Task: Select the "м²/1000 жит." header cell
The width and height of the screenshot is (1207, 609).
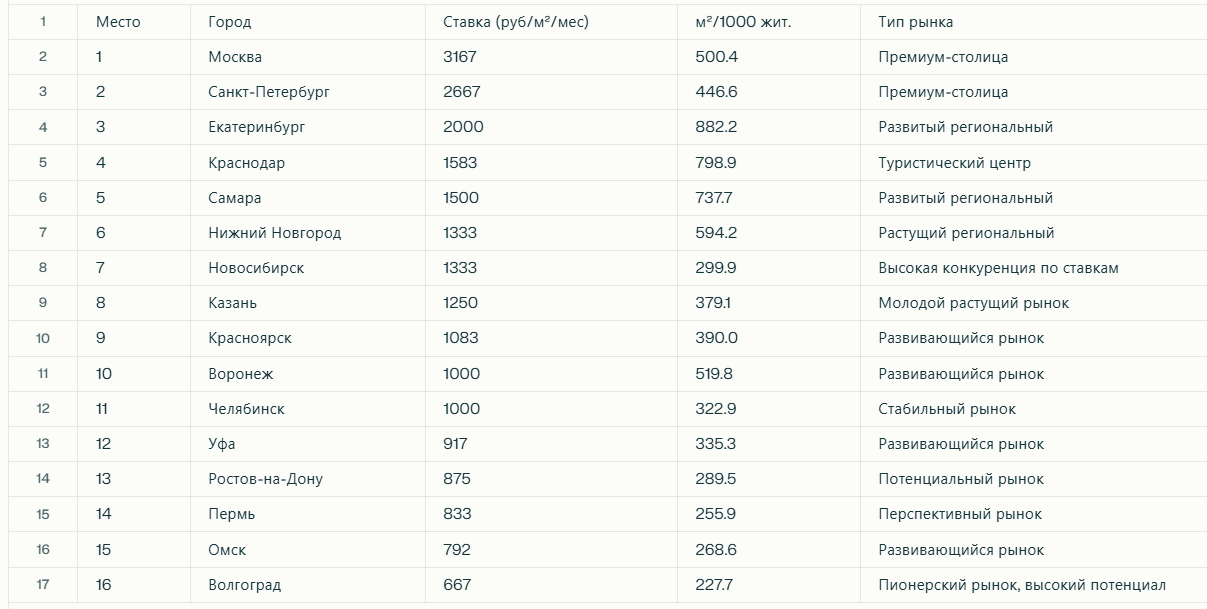Action: tap(743, 22)
